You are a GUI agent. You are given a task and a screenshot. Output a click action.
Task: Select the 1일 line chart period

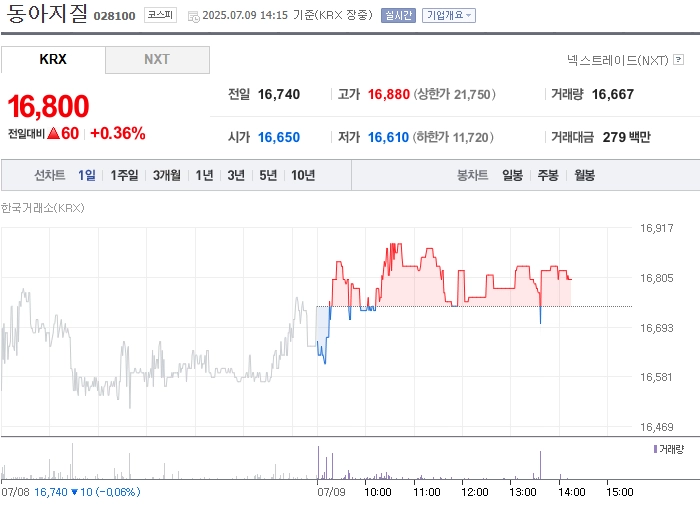click(87, 175)
